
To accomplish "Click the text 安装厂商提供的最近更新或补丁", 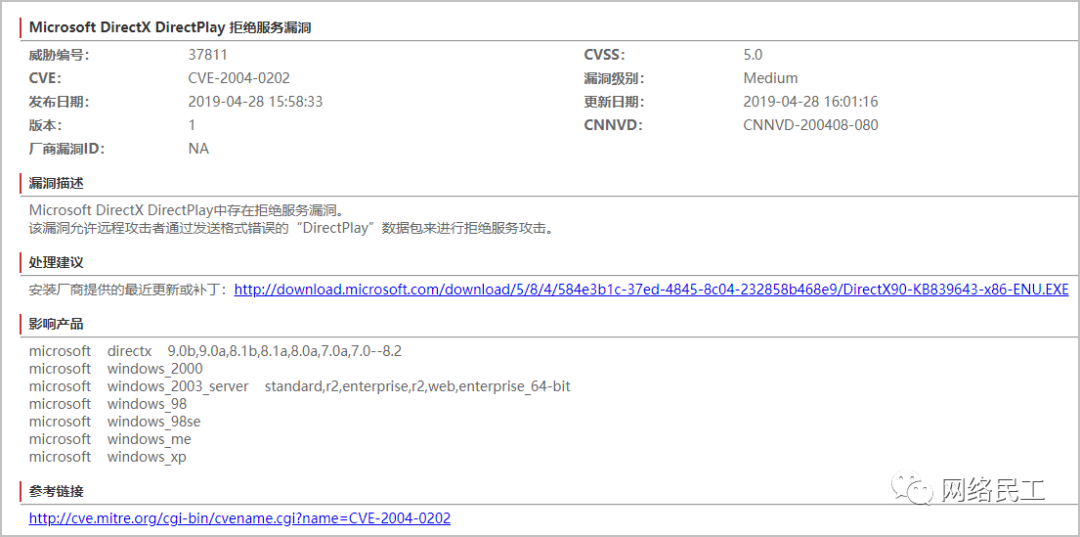I will 128,289.
